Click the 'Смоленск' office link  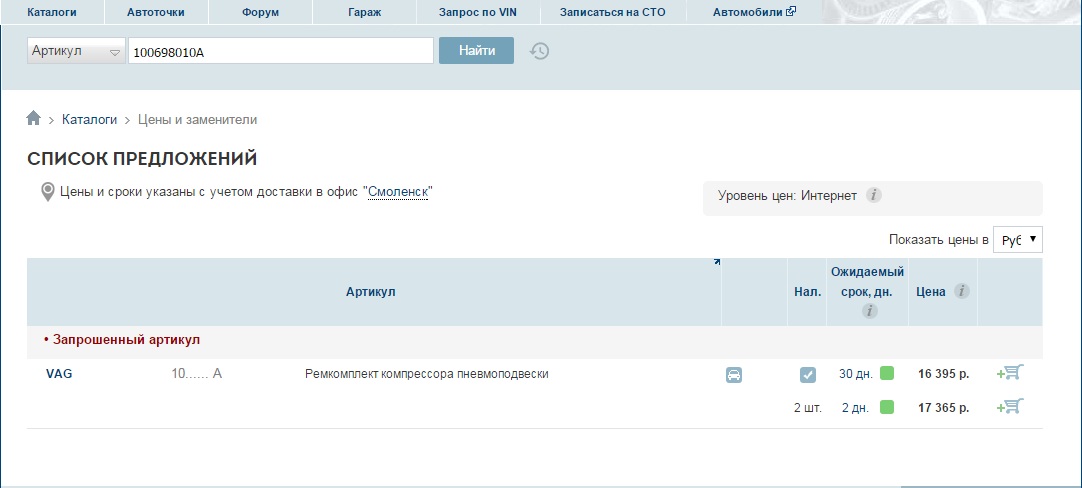(399, 192)
